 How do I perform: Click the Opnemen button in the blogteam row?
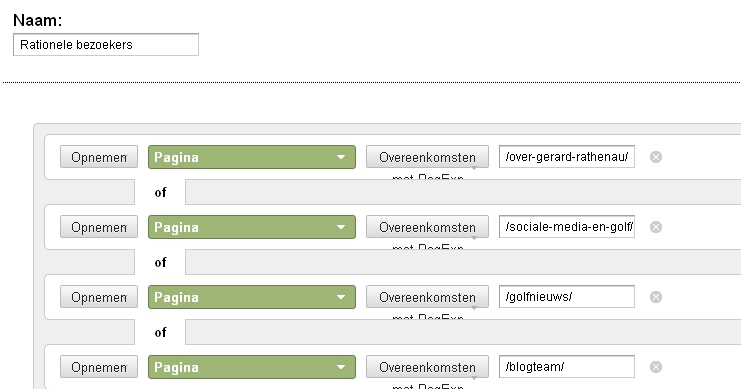pyautogui.click(x=99, y=367)
